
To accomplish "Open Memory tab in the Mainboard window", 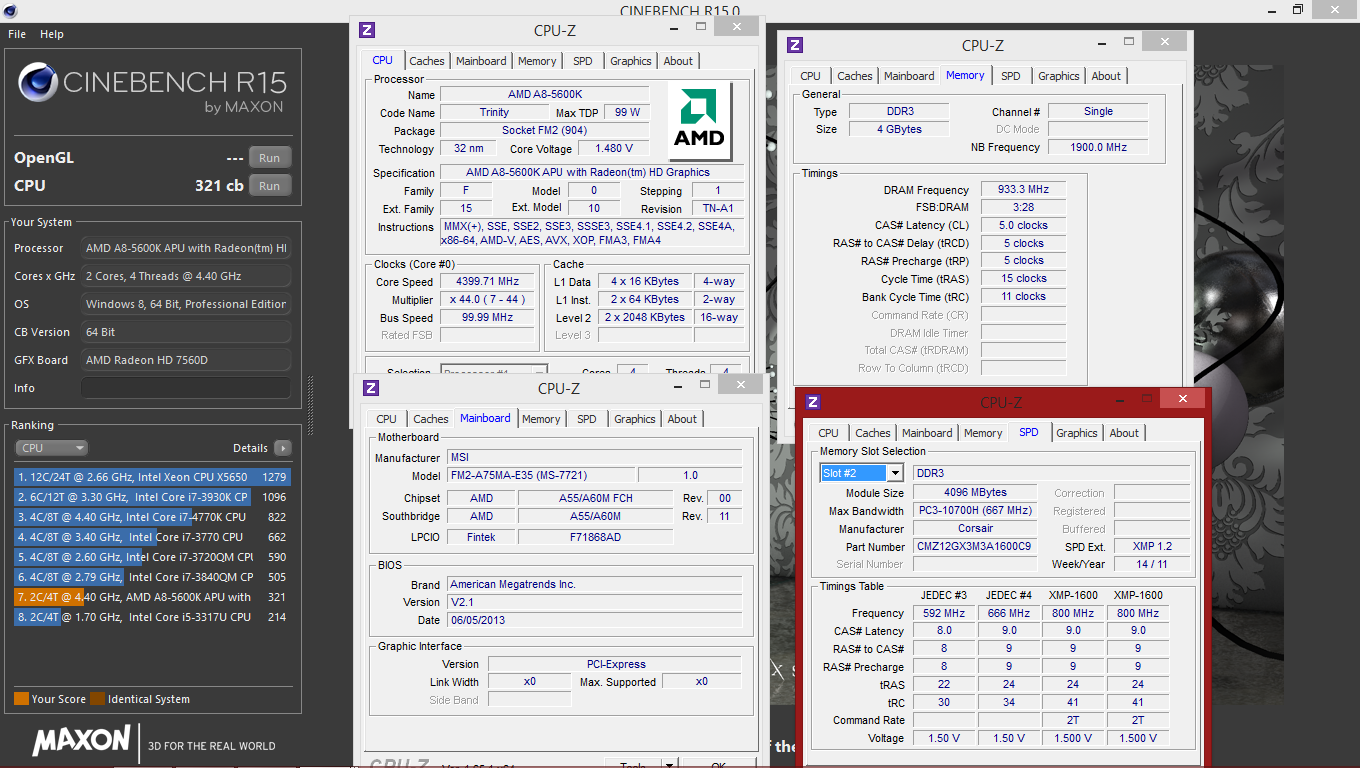I will click(x=541, y=419).
